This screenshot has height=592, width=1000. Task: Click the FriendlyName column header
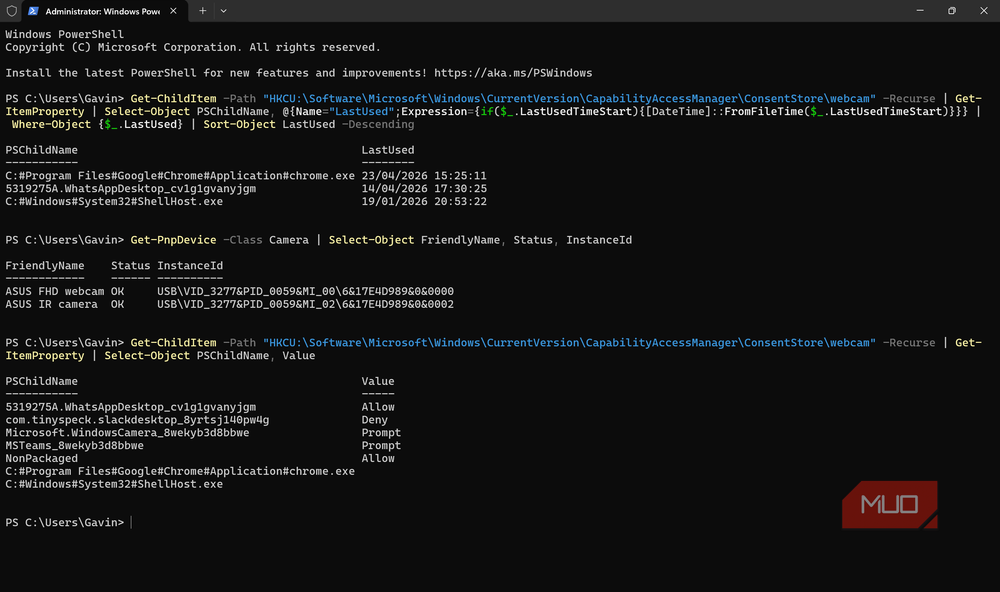pos(45,265)
